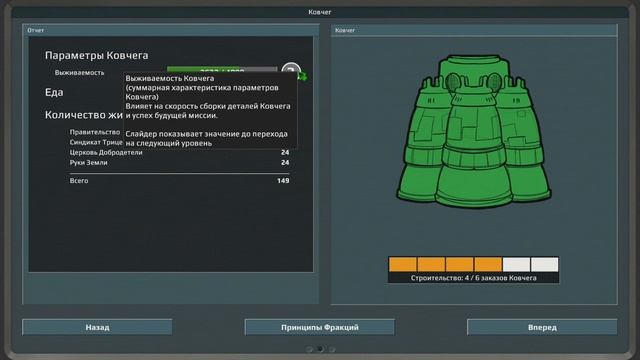Click the Строительство: 4 / 6 заказов Ковчега caption
Screen dimensions: 640x360
(x=473, y=278)
